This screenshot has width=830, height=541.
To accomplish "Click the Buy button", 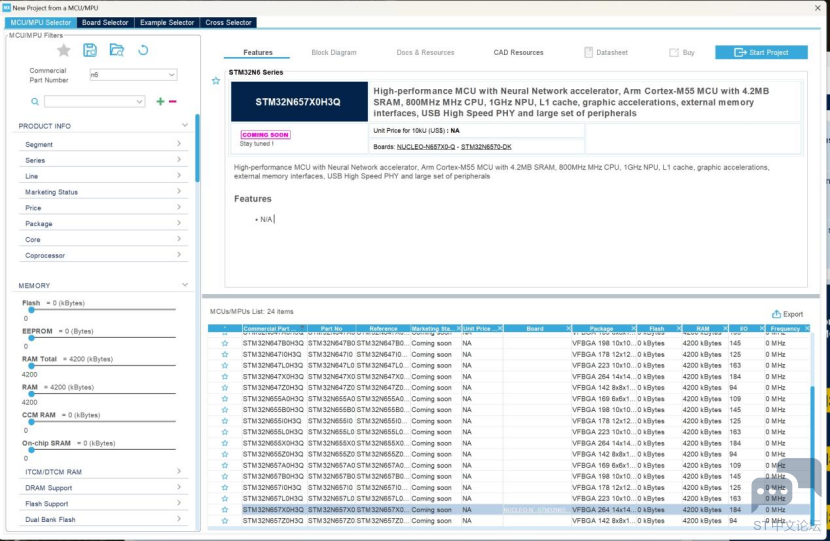I will (x=682, y=52).
